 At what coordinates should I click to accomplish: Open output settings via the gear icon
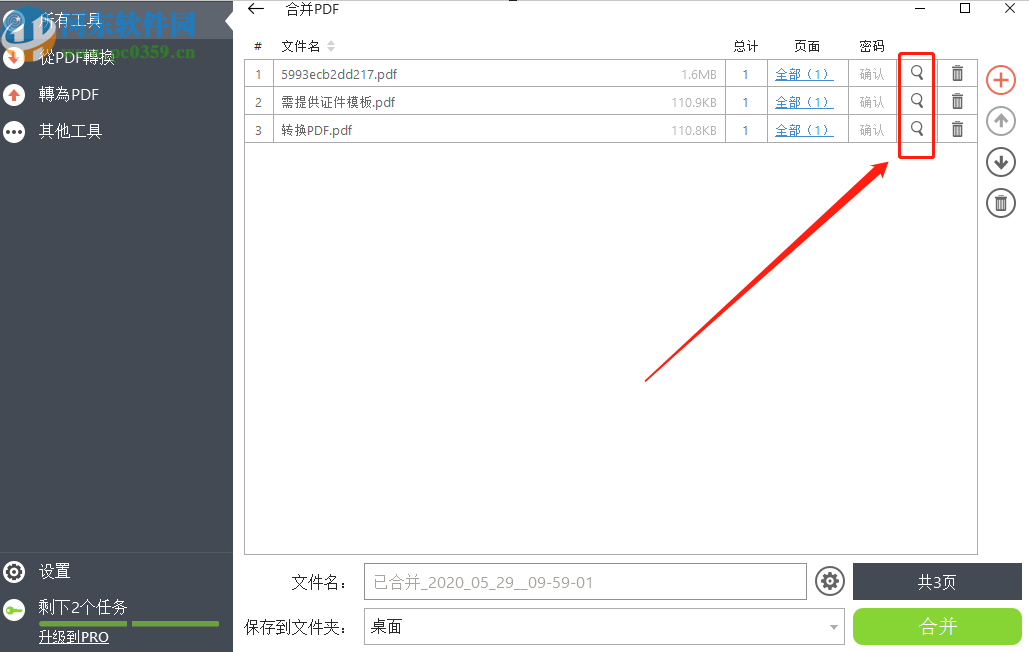point(829,581)
